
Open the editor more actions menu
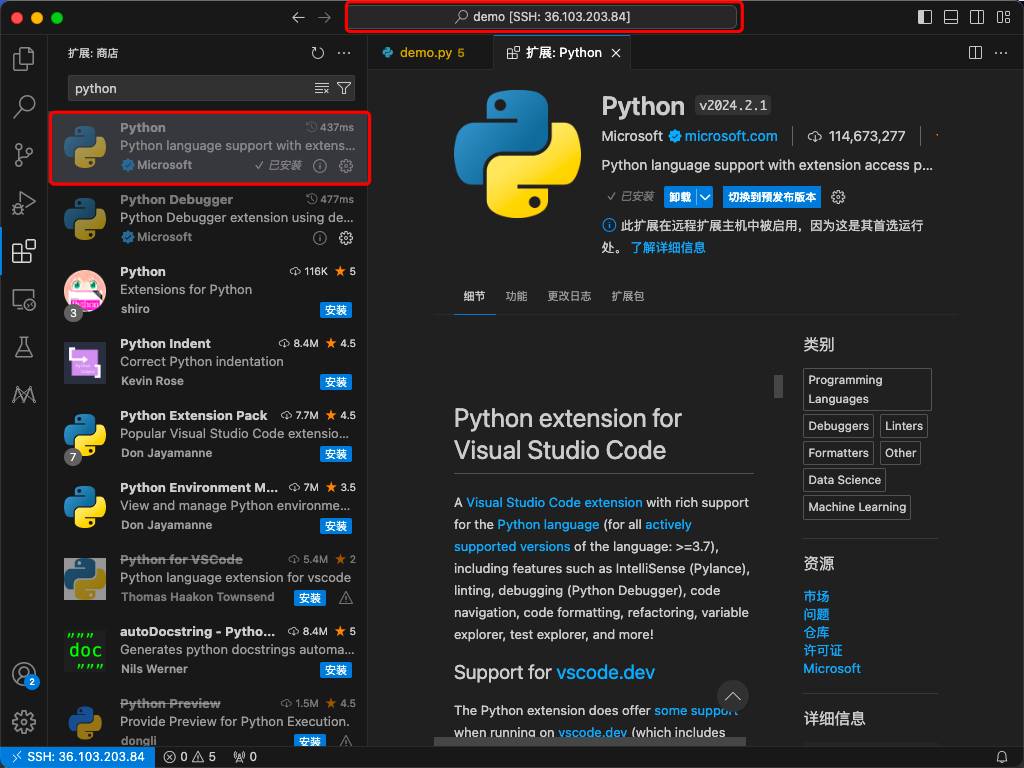[x=1000, y=53]
